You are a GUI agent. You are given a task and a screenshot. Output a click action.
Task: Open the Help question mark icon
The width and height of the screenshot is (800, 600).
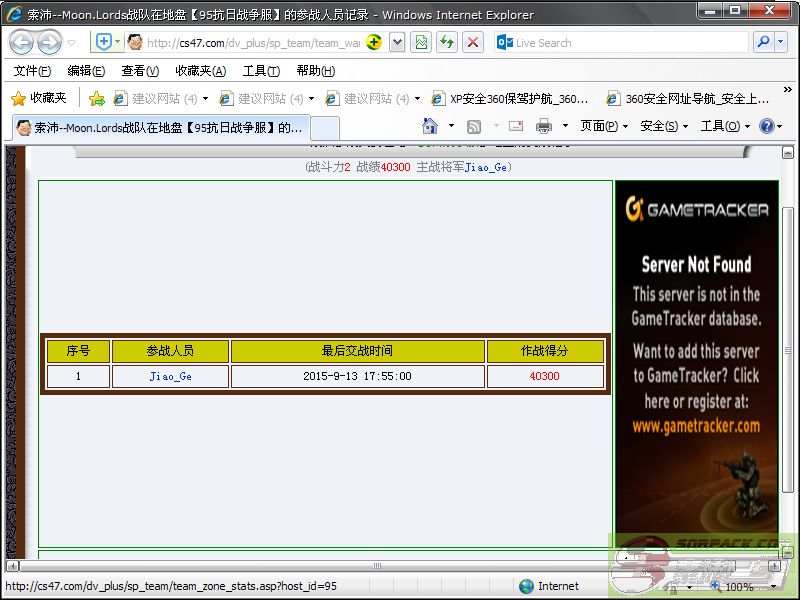pos(767,126)
